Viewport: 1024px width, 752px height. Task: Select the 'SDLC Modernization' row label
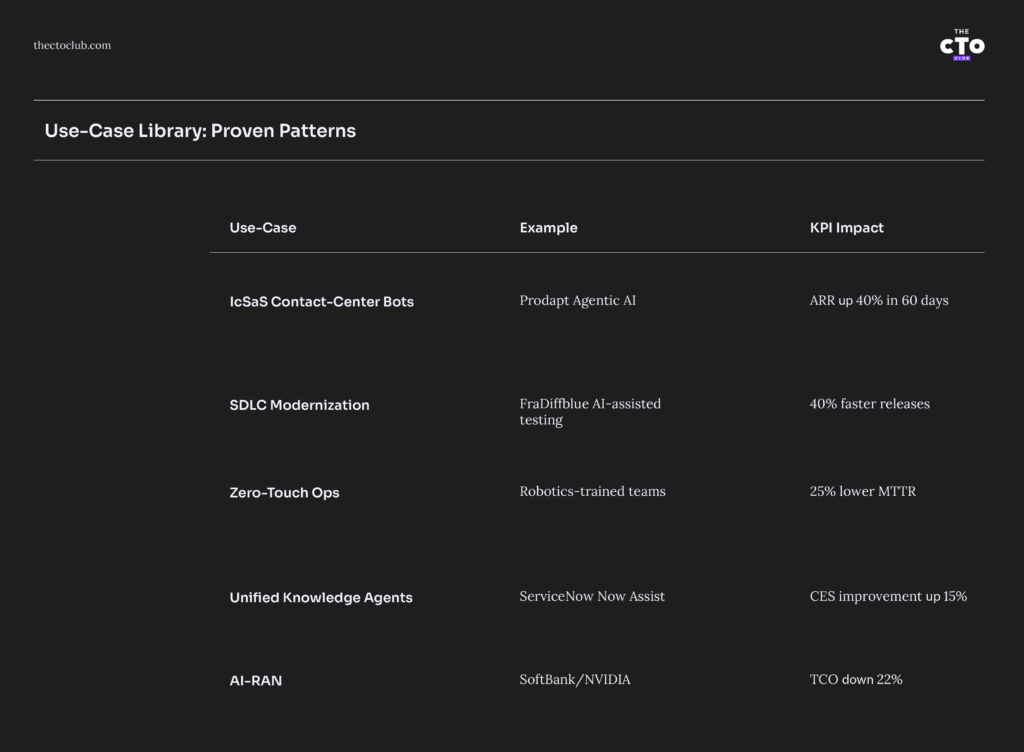[299, 405]
